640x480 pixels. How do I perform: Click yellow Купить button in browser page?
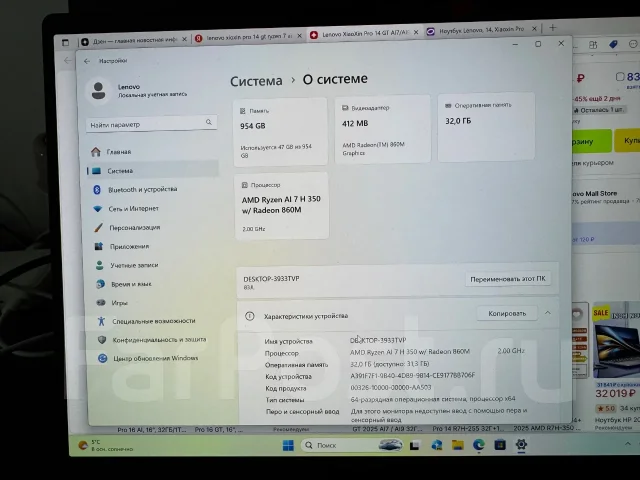click(x=628, y=140)
